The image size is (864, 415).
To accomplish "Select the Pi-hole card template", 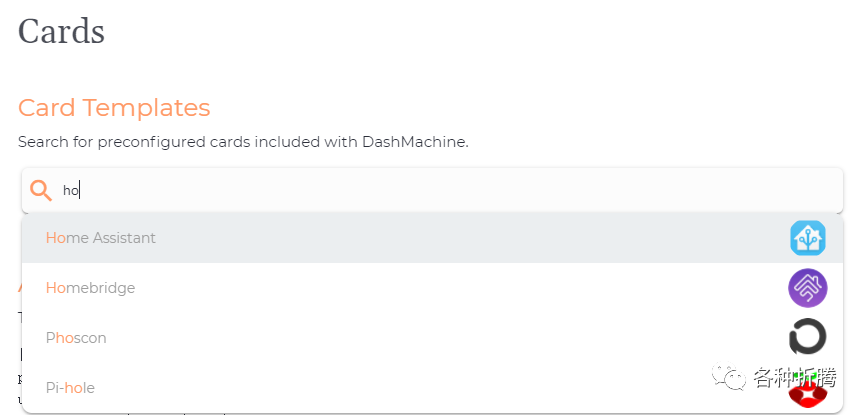I will (x=70, y=388).
